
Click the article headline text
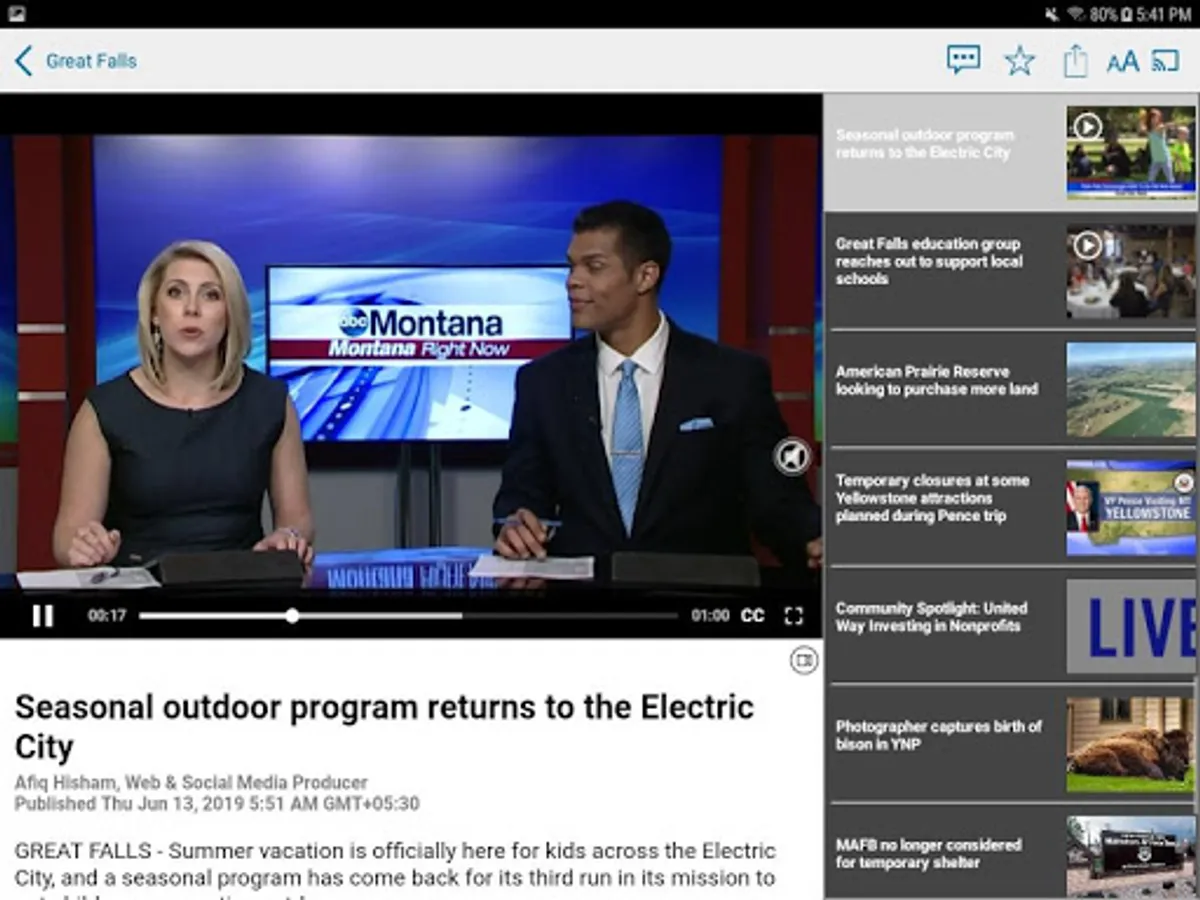click(384, 727)
